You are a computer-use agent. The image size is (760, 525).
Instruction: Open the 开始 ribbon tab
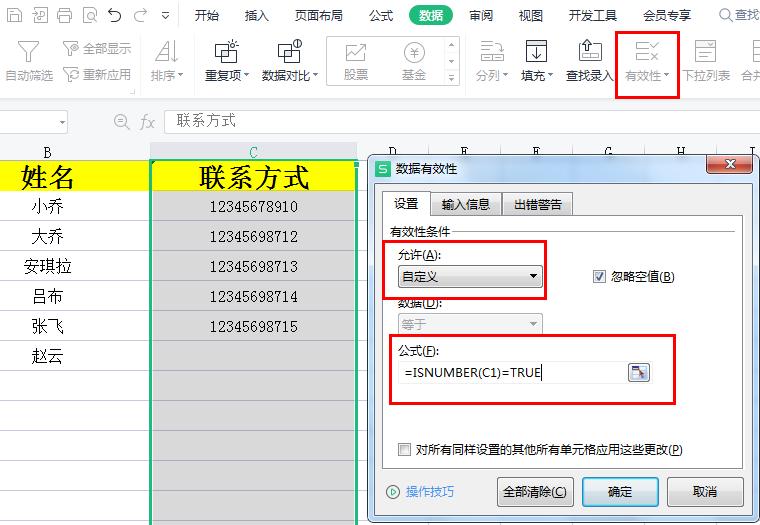pos(207,16)
